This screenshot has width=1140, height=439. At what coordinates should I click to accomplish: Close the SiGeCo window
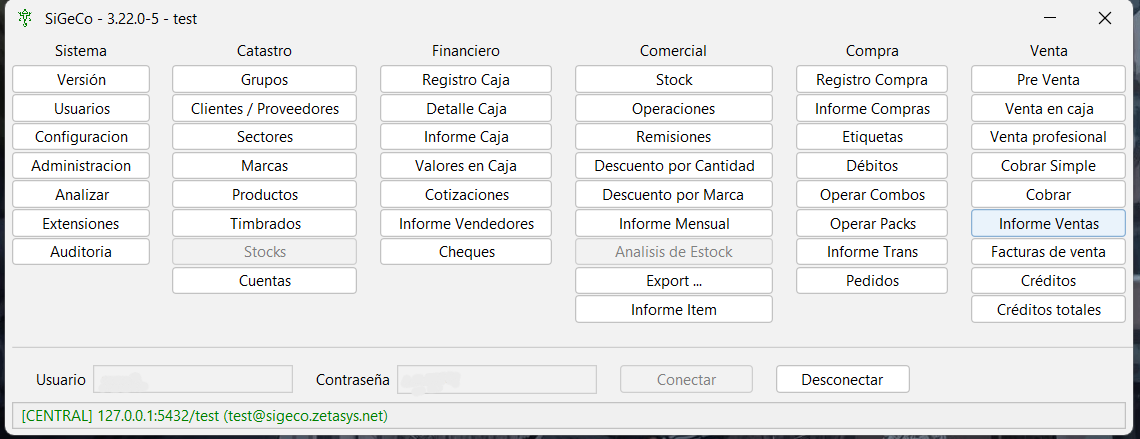[x=1104, y=18]
